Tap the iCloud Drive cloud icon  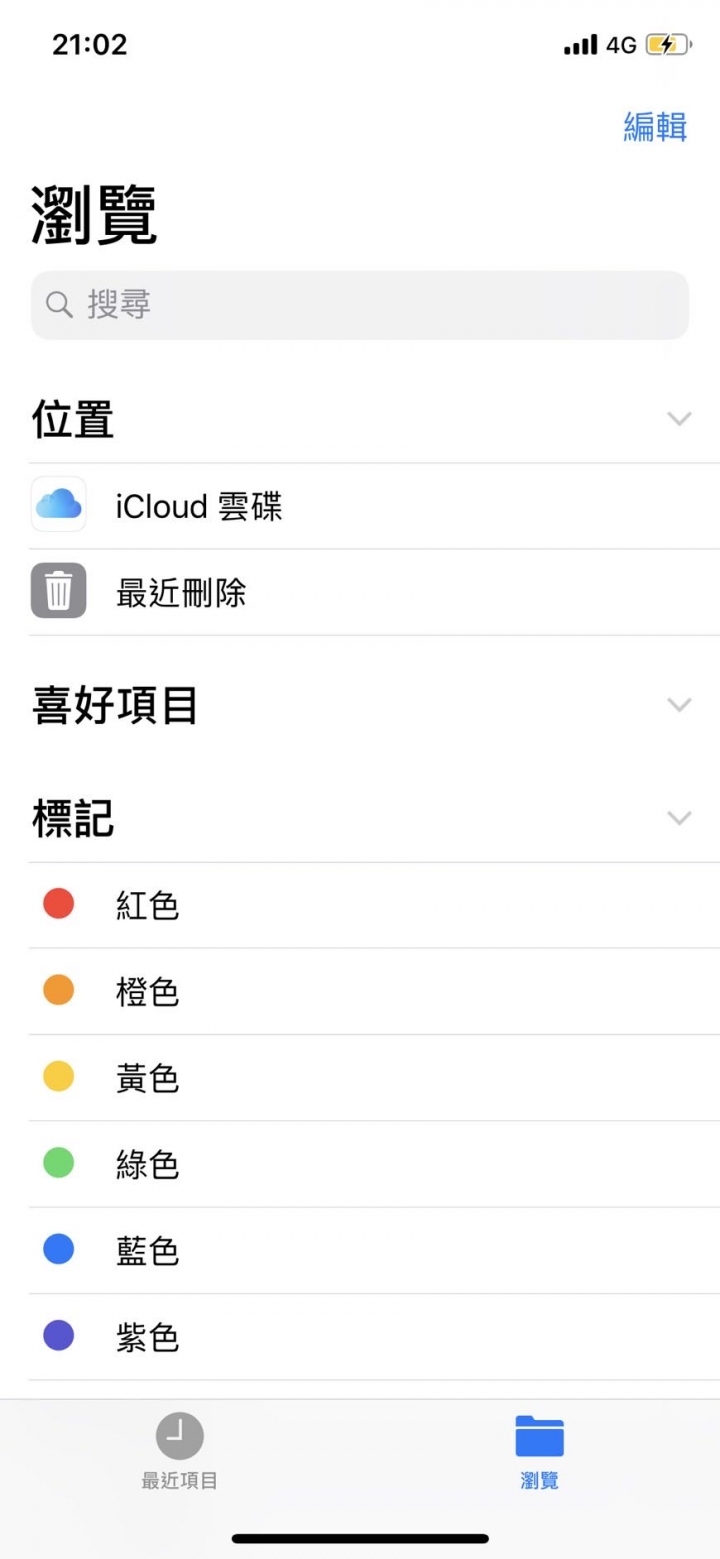[x=58, y=504]
